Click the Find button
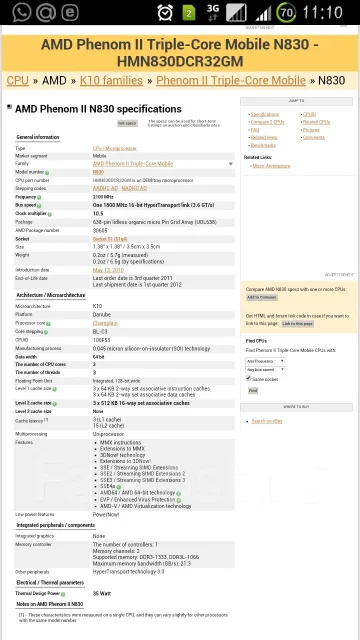Screen dimensions: 360x640 coord(253,391)
